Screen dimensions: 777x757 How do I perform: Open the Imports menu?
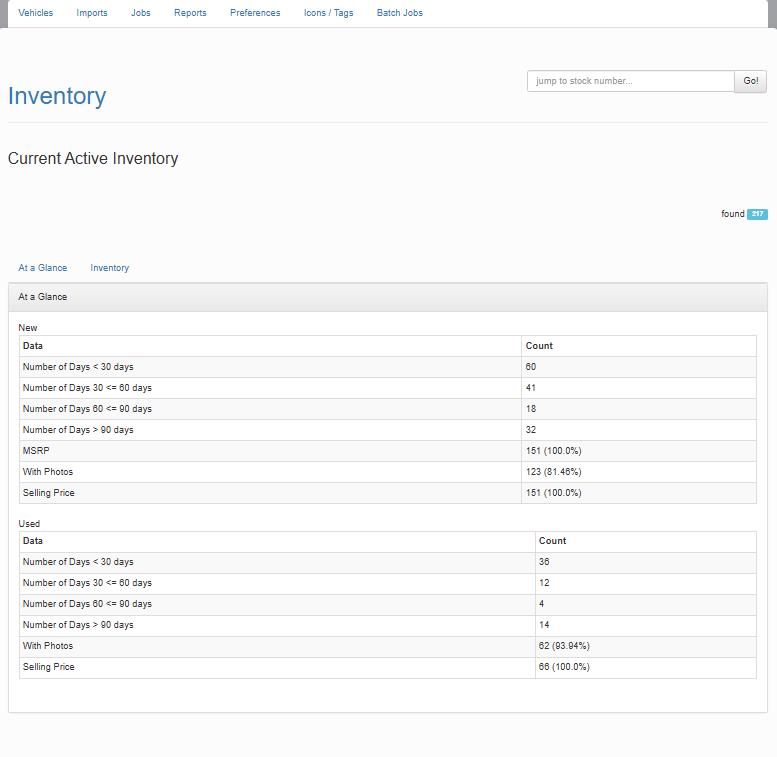[x=92, y=13]
